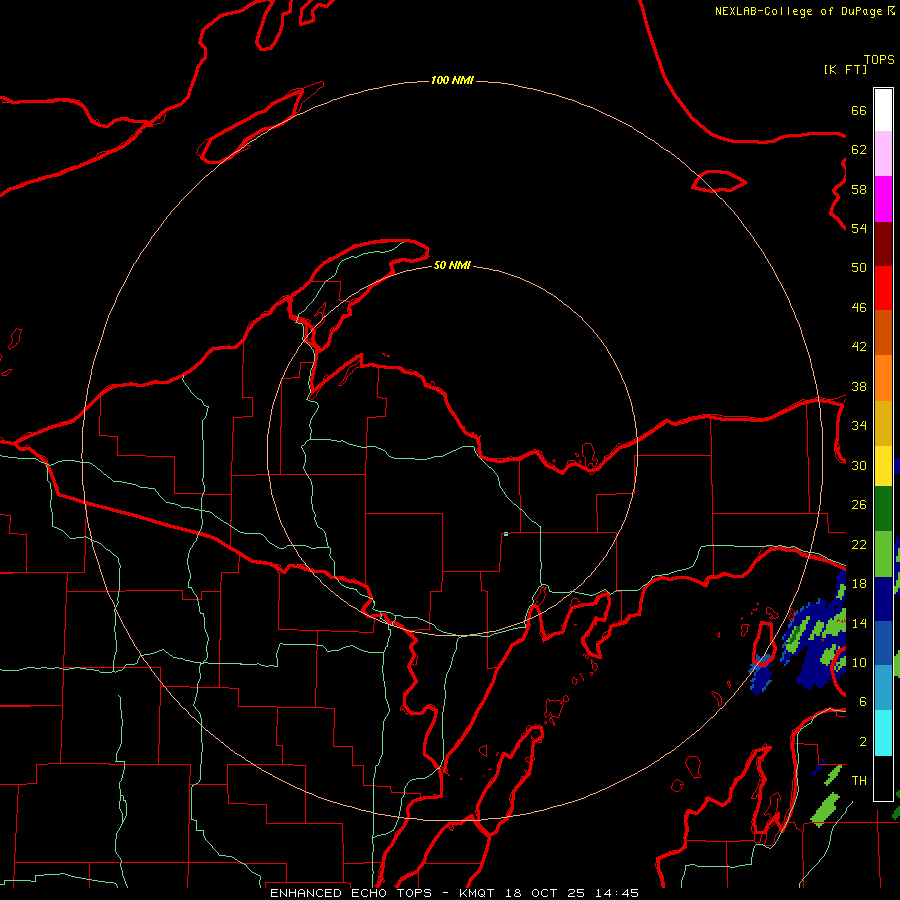Viewport: 900px width, 900px height.
Task: Click the legend value 54
Action: 859,229
